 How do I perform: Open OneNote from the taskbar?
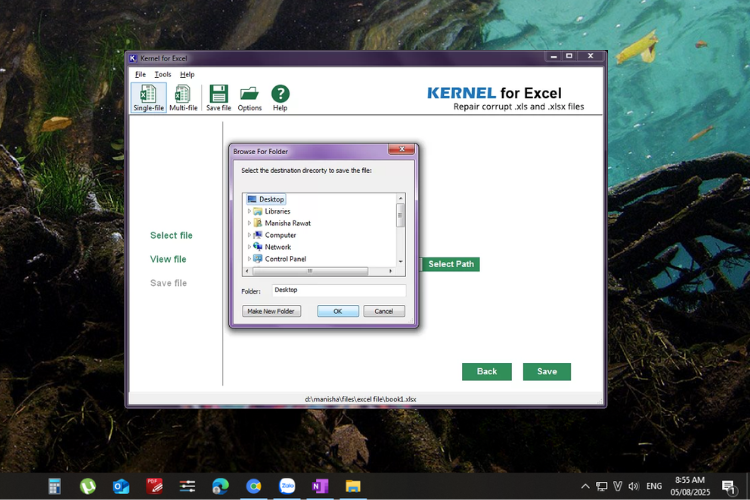(320, 487)
